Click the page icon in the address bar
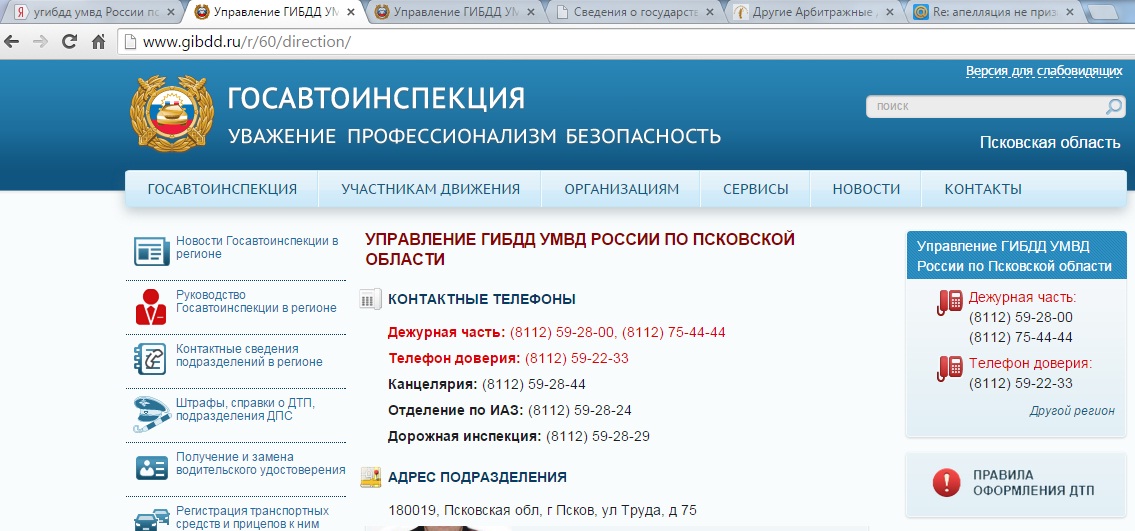1135x531 pixels. click(x=130, y=42)
